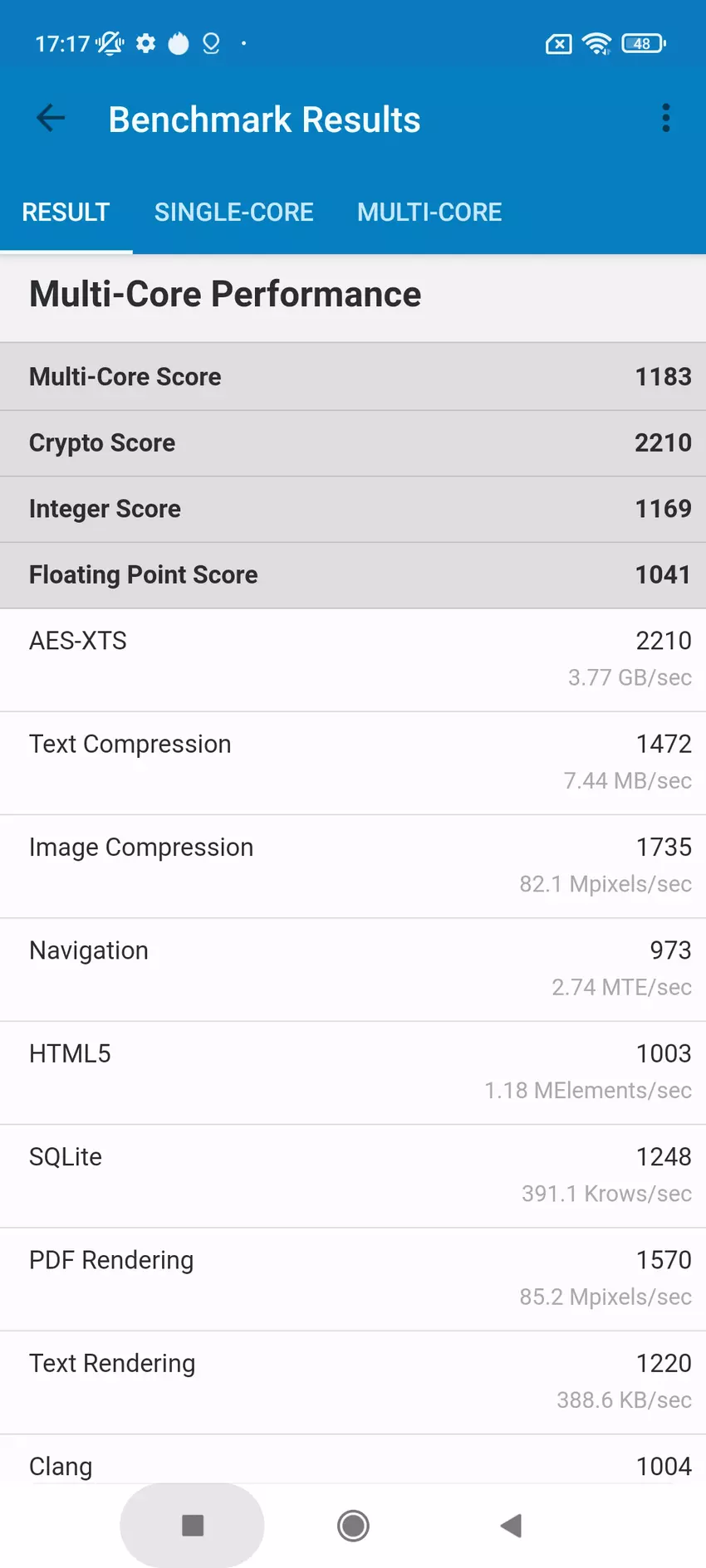Select the Crypto Score row
The image size is (706, 1568).
353,443
